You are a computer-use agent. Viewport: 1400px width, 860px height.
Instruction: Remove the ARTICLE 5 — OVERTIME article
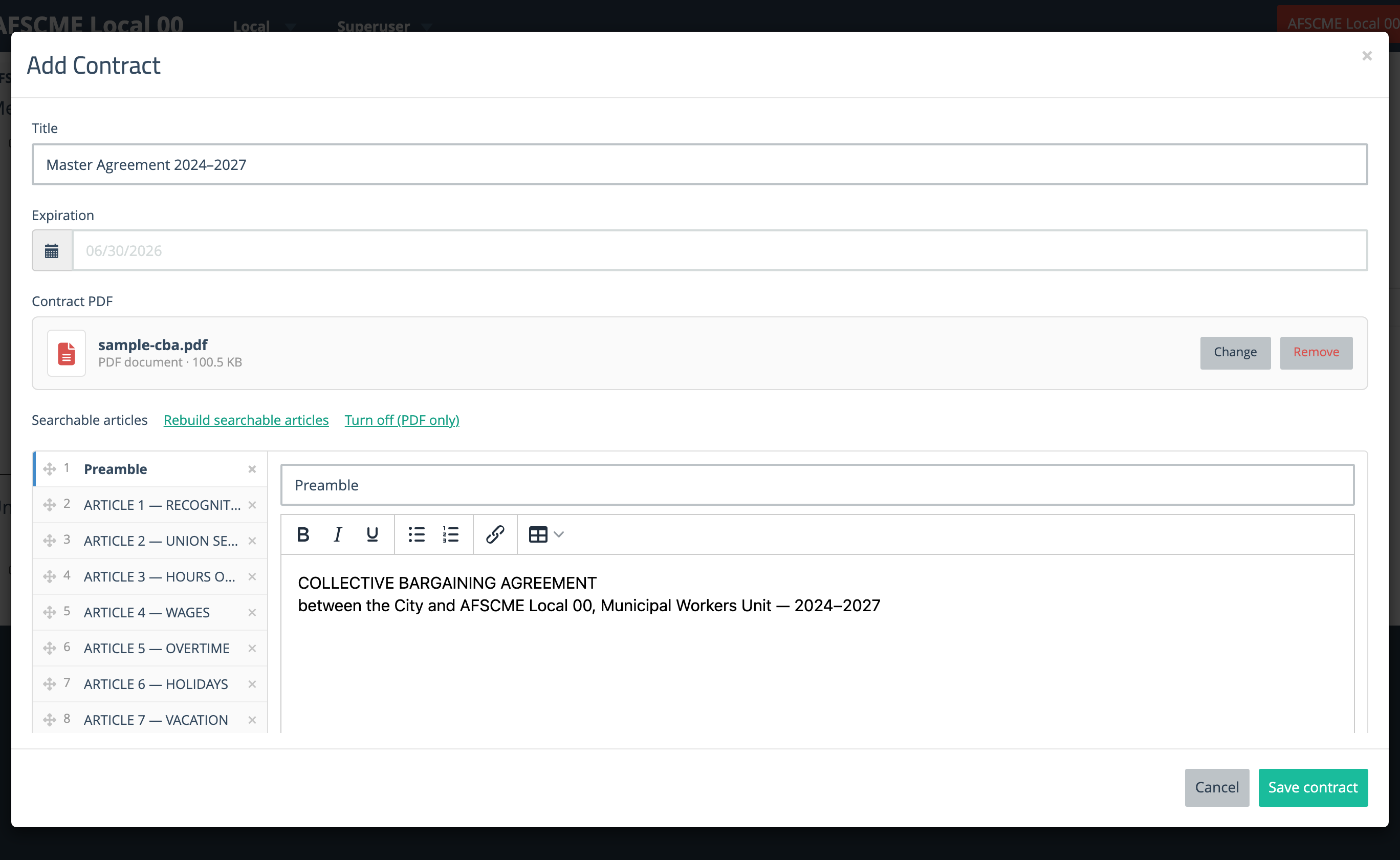pyautogui.click(x=252, y=649)
